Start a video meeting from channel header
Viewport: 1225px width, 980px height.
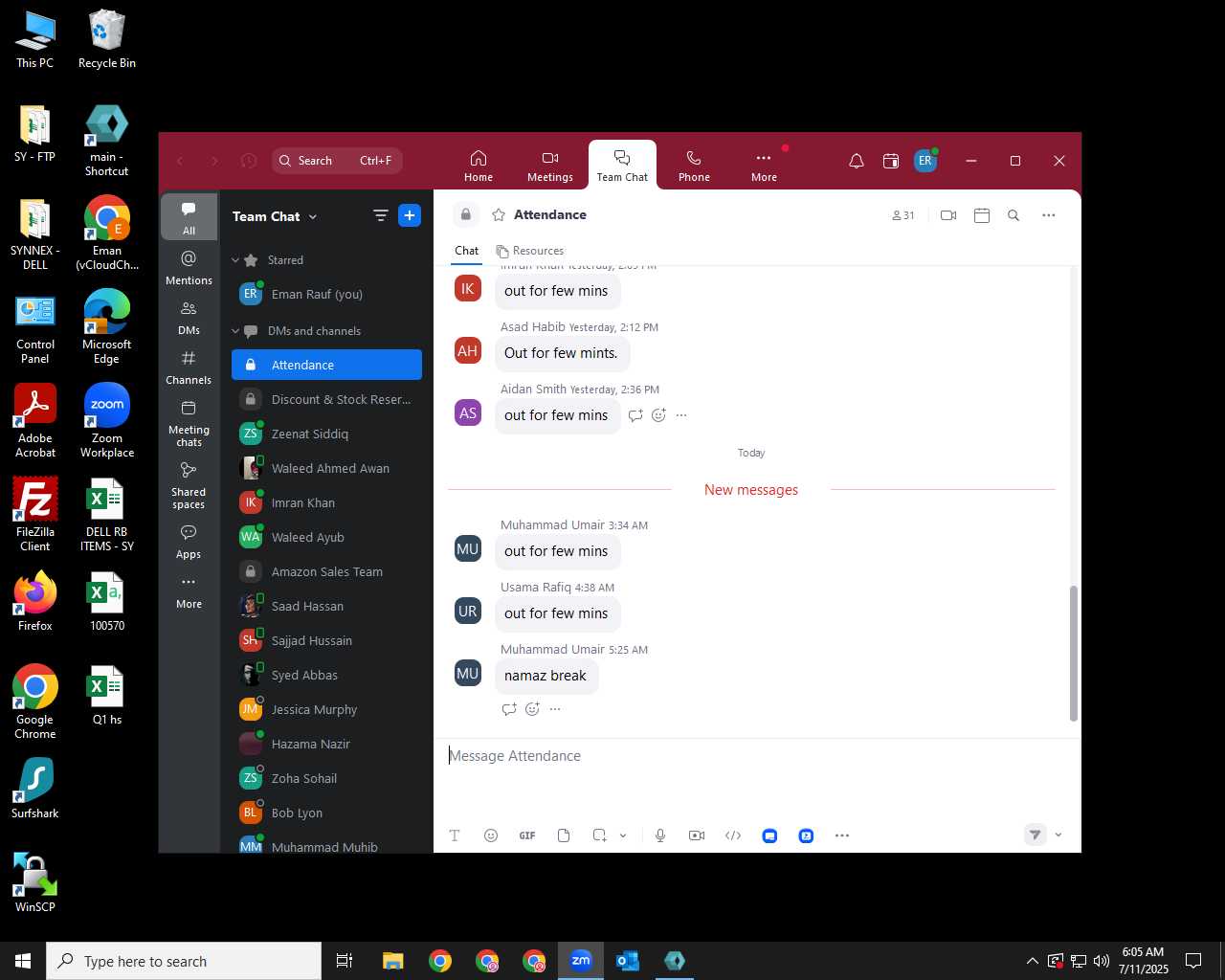pos(948,215)
